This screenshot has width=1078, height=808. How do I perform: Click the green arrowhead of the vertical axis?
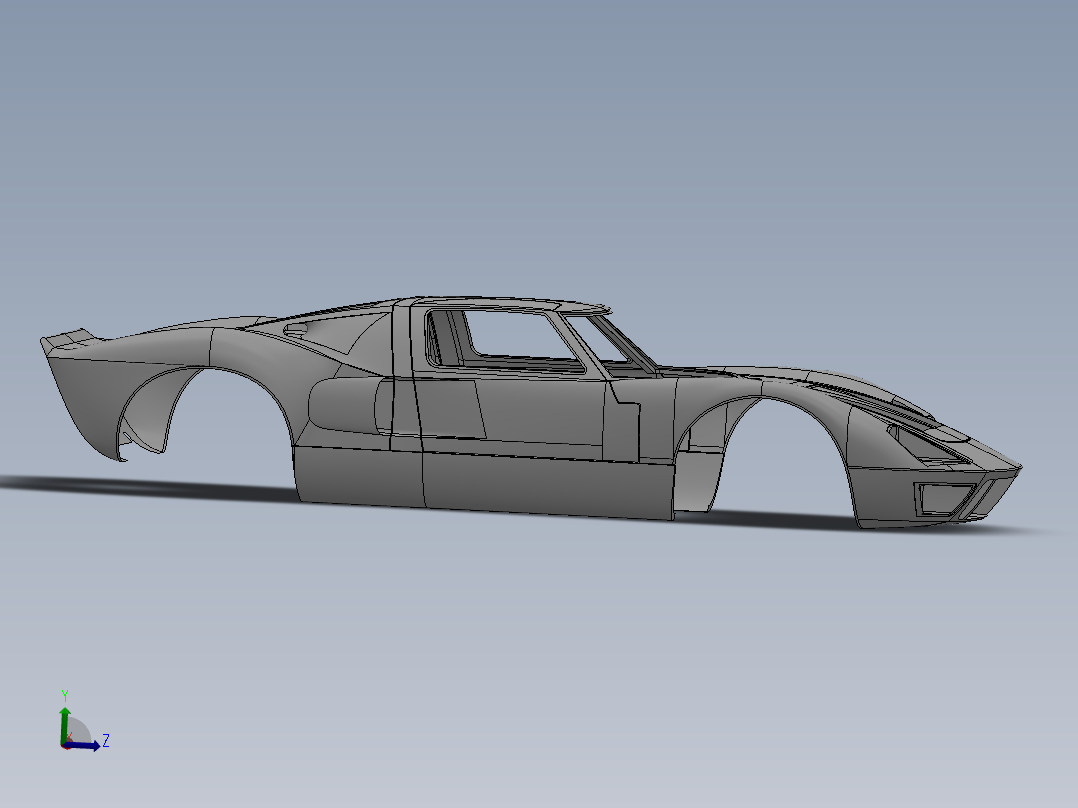pyautogui.click(x=65, y=711)
